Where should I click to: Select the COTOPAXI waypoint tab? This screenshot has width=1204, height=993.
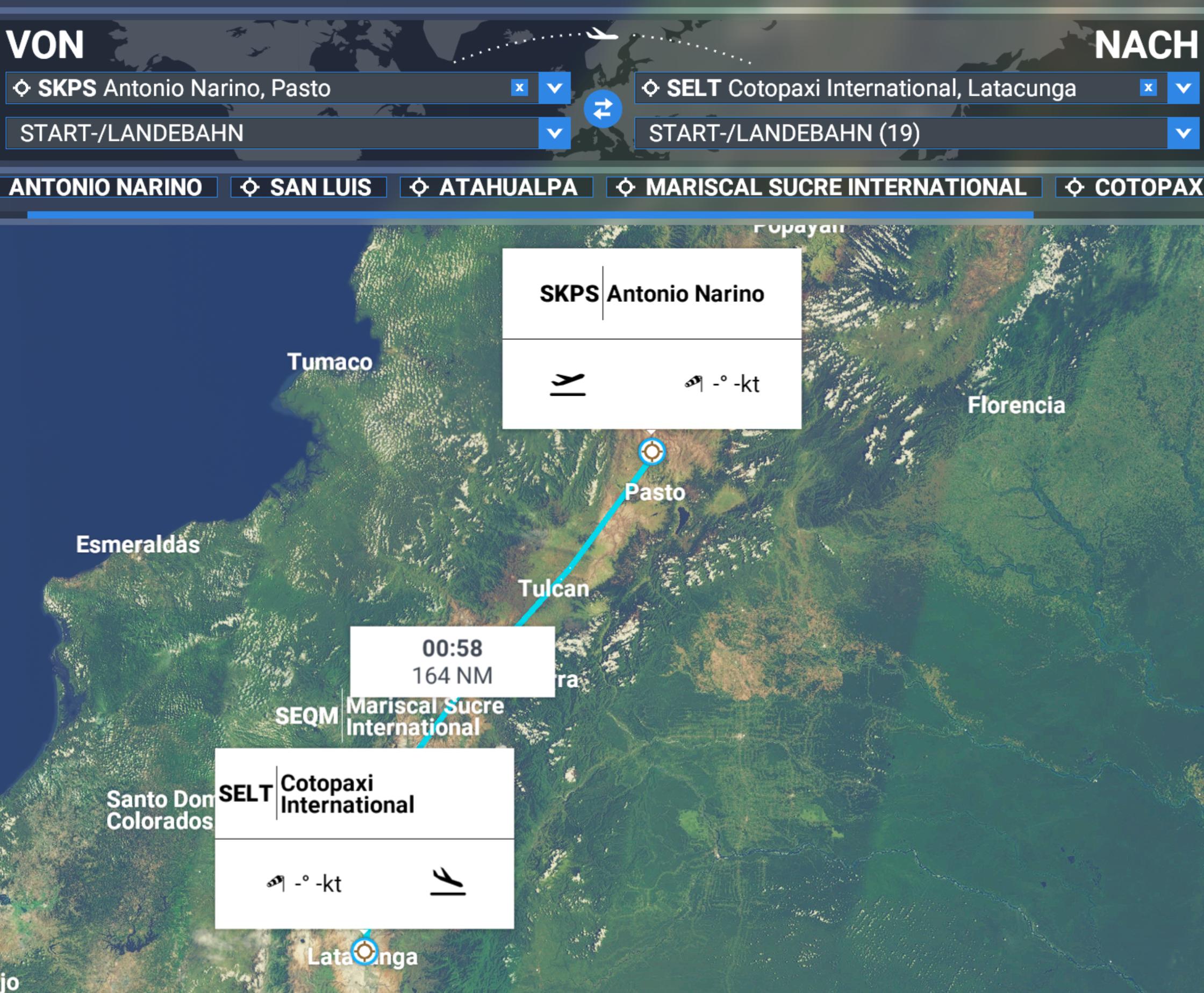click(x=1130, y=187)
